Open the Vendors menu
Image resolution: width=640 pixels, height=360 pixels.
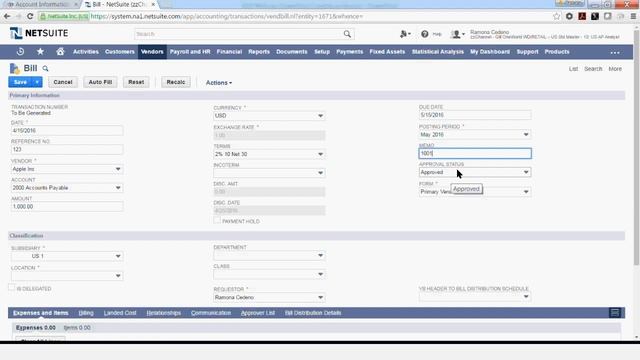pos(152,52)
